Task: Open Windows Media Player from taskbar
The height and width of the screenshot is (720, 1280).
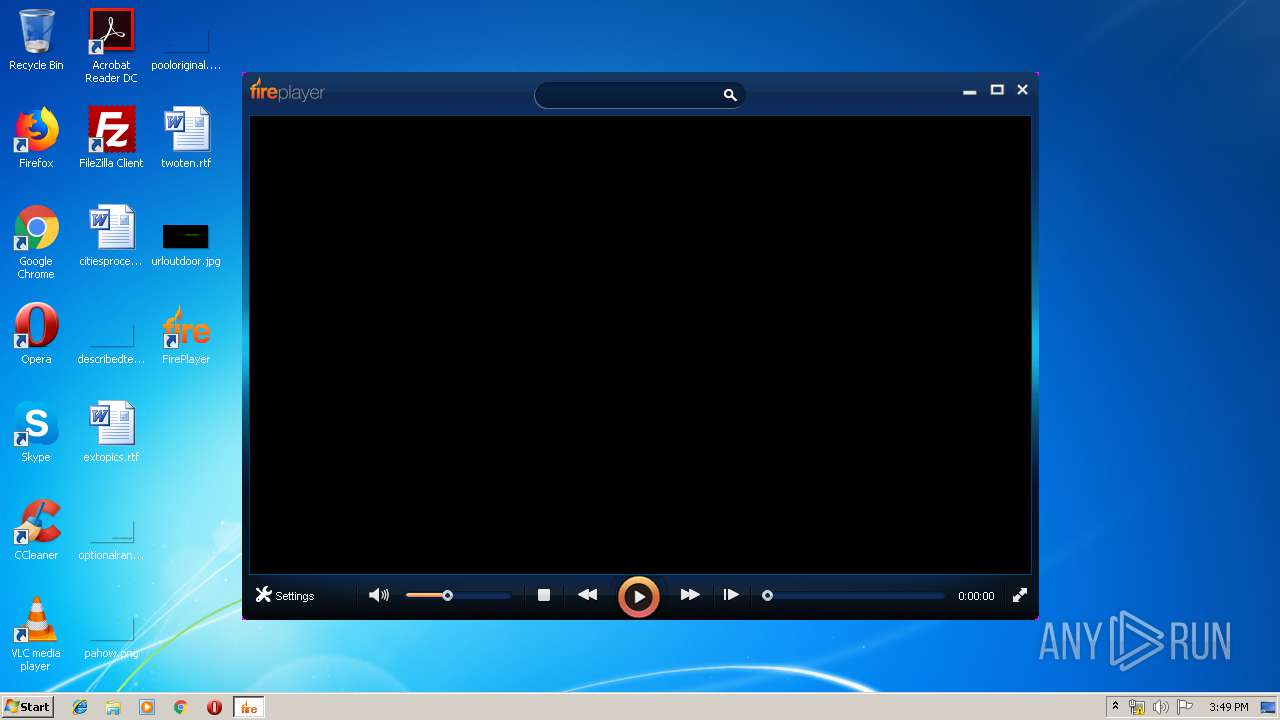Action: click(147, 707)
